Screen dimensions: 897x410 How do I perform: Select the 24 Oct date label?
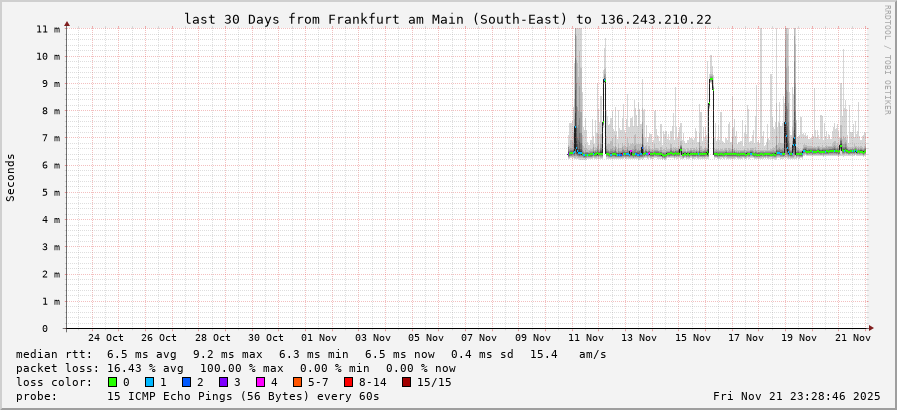coord(106,338)
